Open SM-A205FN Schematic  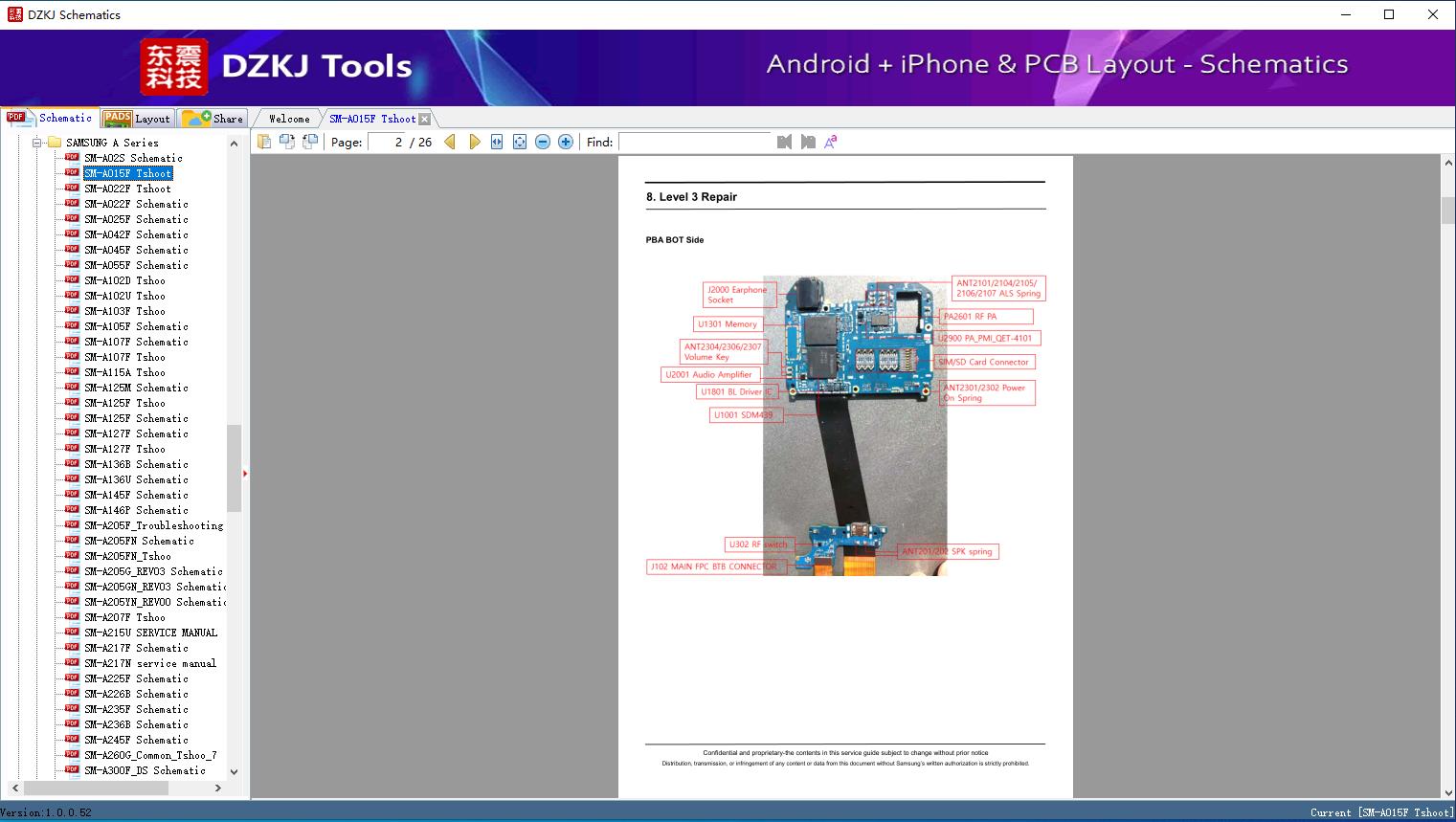tap(139, 541)
